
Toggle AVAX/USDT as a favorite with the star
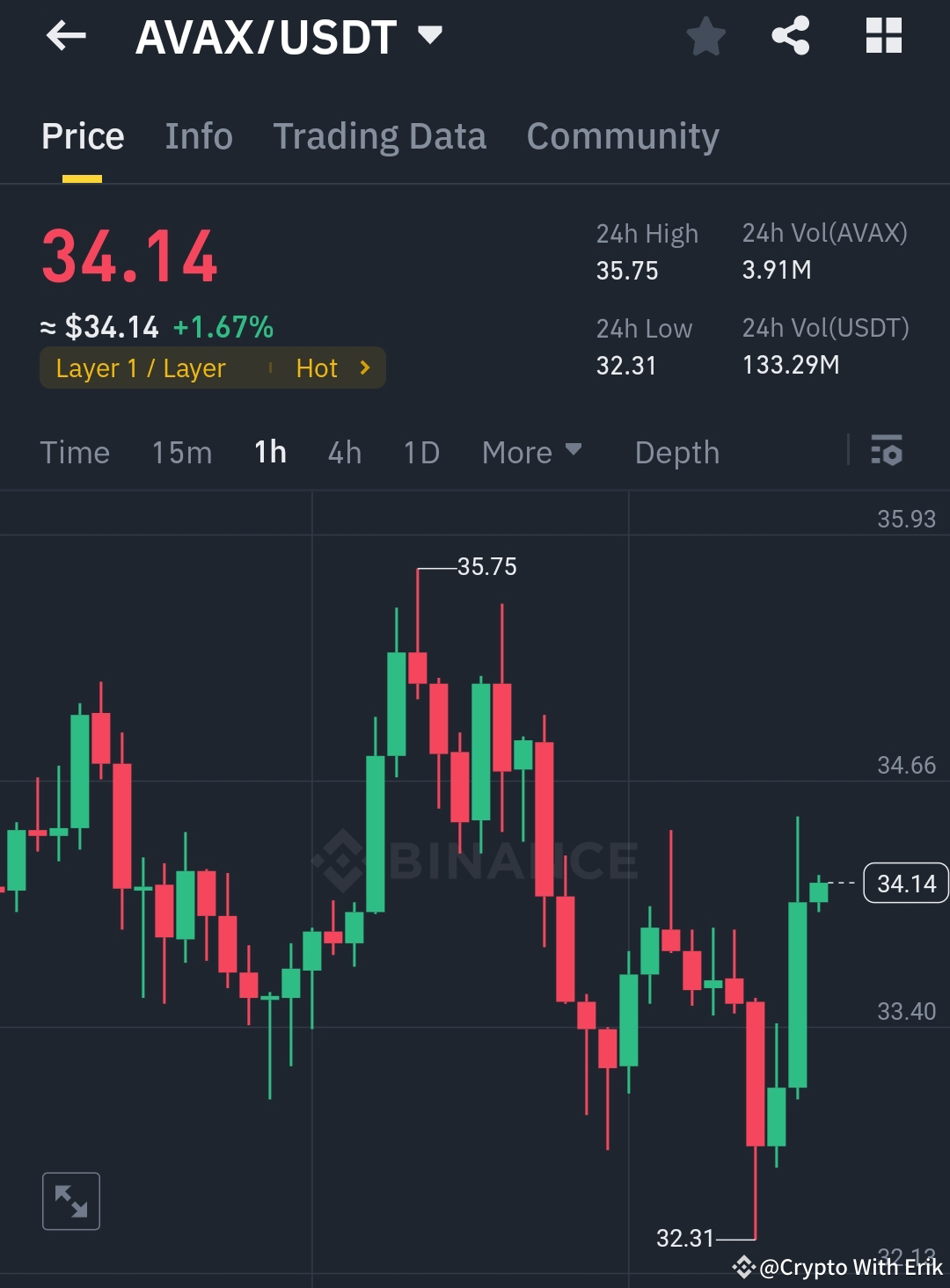705,36
